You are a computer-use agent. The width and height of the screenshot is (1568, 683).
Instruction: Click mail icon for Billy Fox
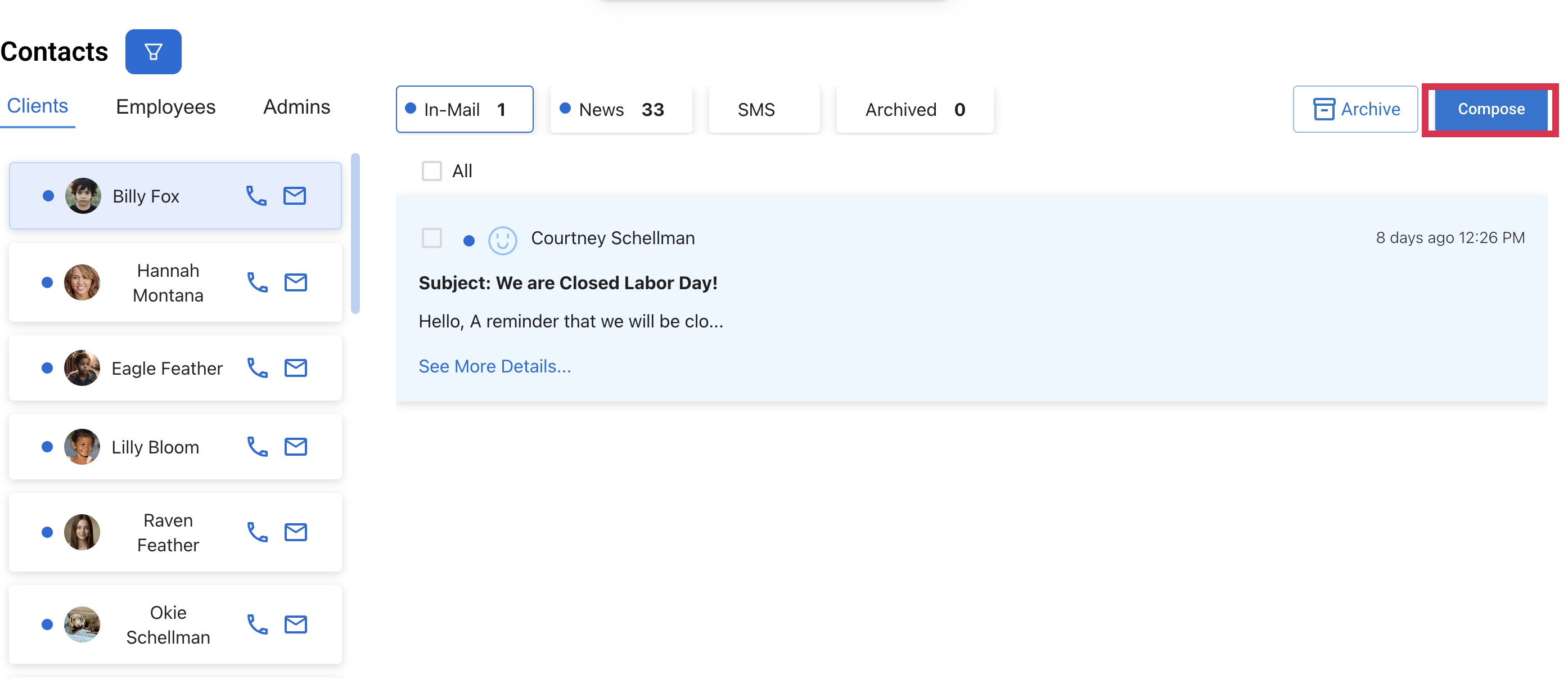pos(295,196)
